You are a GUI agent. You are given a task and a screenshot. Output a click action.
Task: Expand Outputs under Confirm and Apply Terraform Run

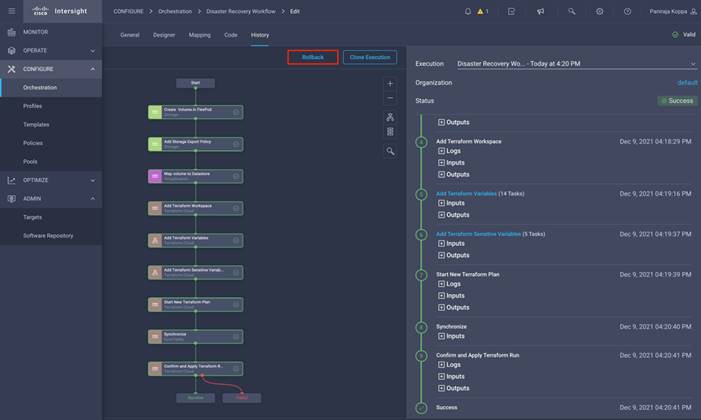(x=454, y=388)
